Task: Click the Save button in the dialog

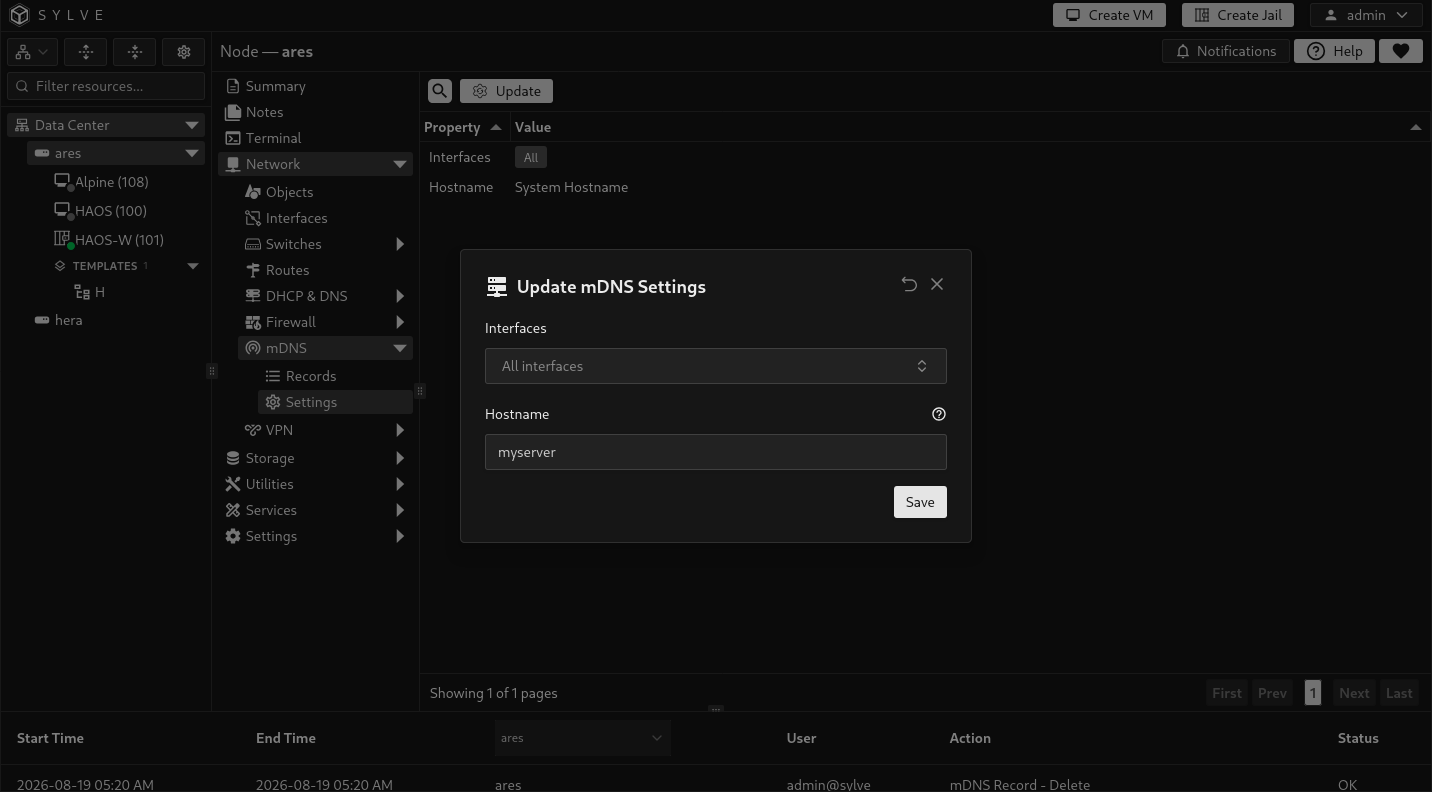Action: pos(920,502)
